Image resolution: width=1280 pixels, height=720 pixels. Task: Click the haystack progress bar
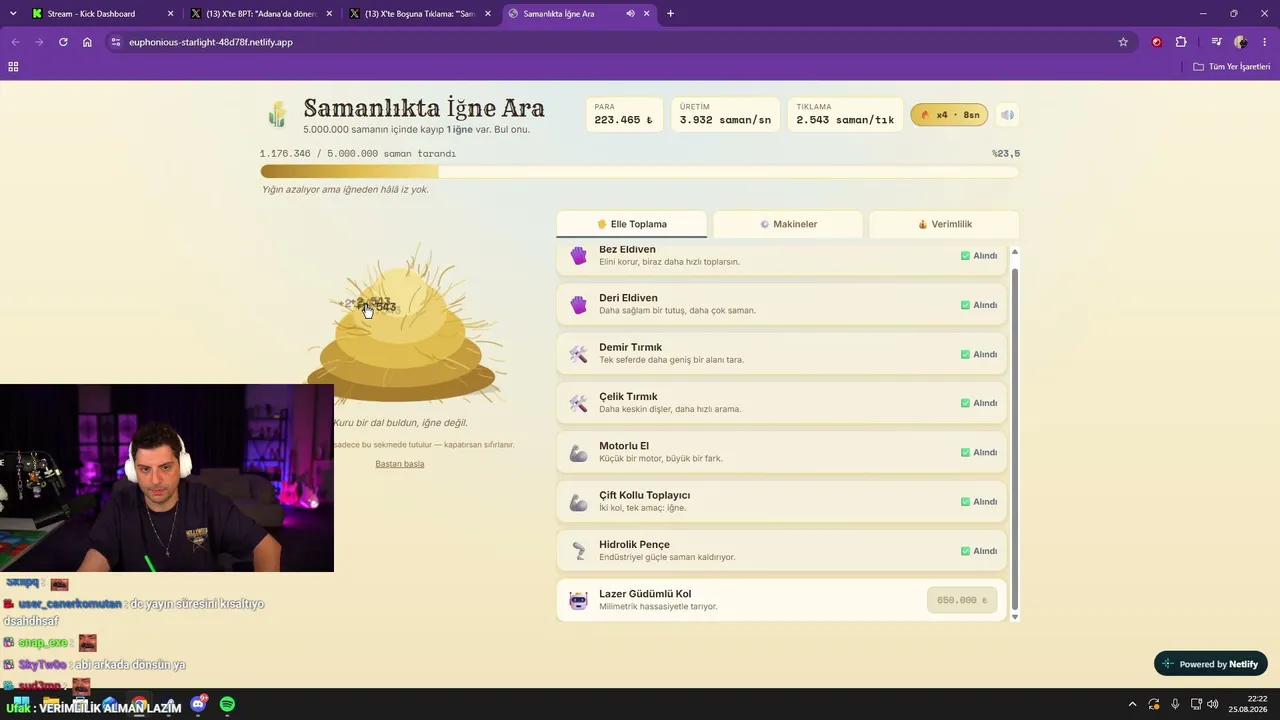tap(639, 172)
